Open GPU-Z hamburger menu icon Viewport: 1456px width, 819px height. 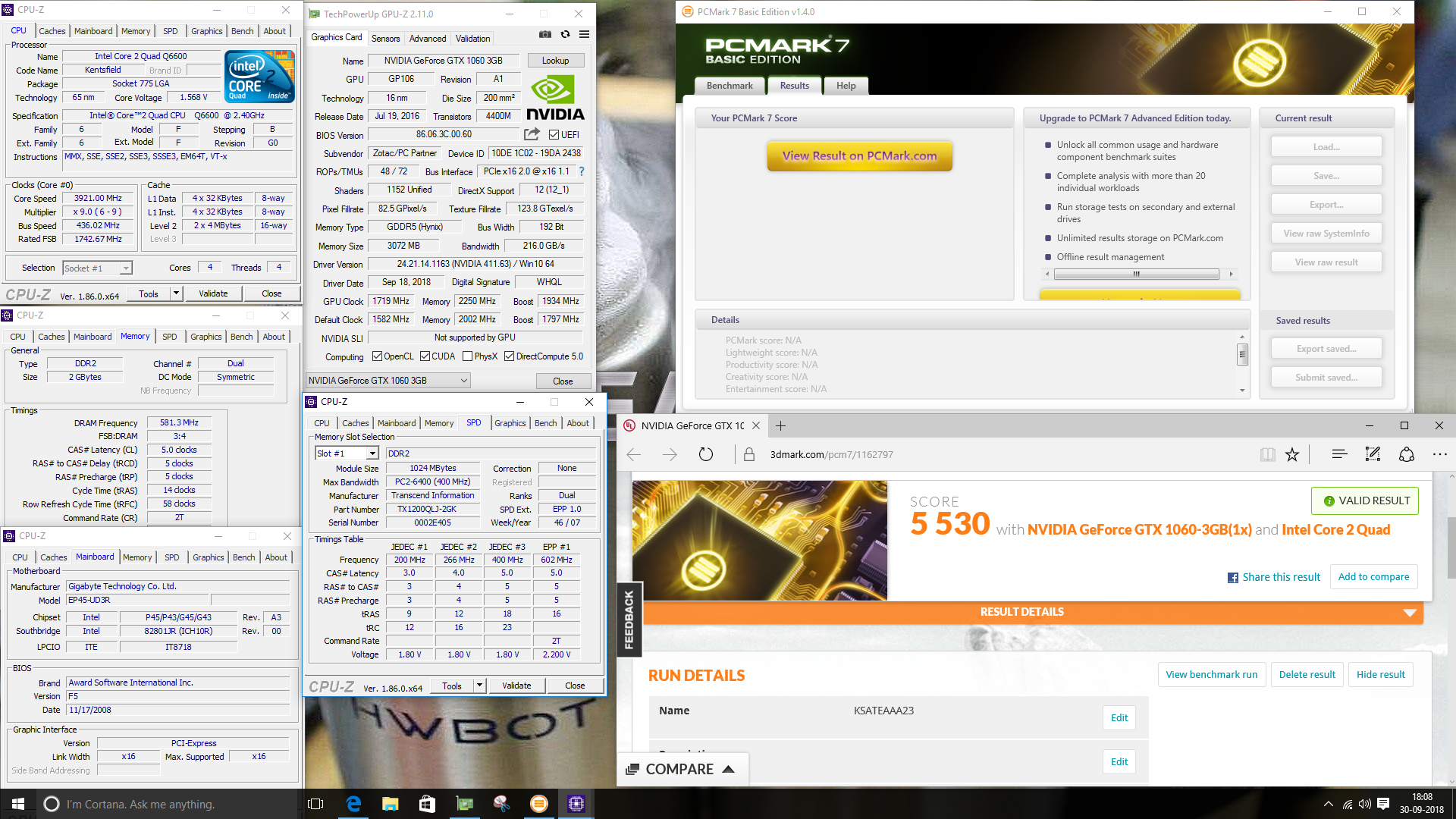point(584,34)
